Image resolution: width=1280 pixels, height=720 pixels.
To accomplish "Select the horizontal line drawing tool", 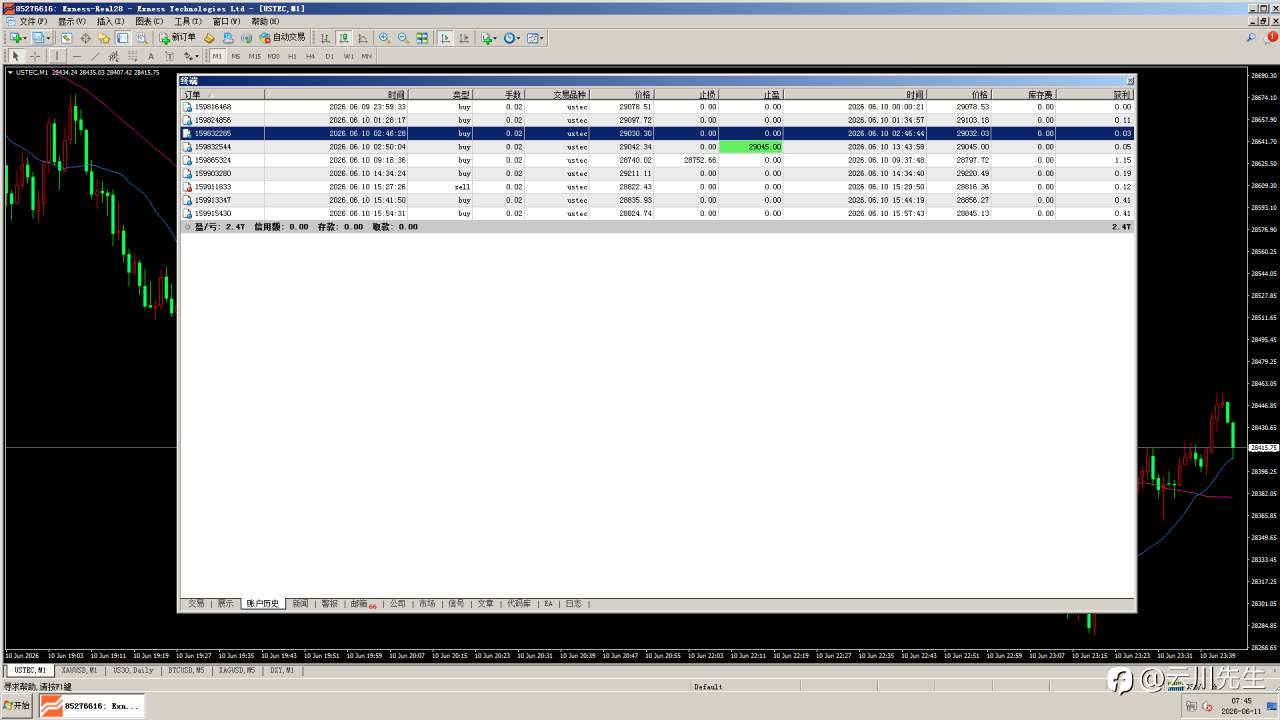I will (76, 56).
